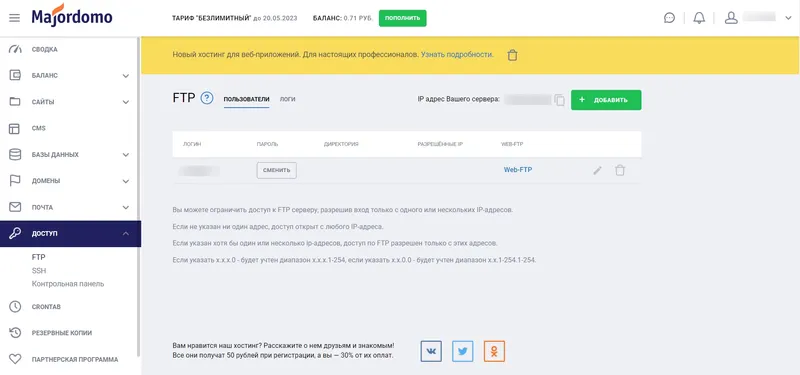Expand the user account dropdown arrow
800x375 pixels.
pyautogui.click(x=787, y=18)
